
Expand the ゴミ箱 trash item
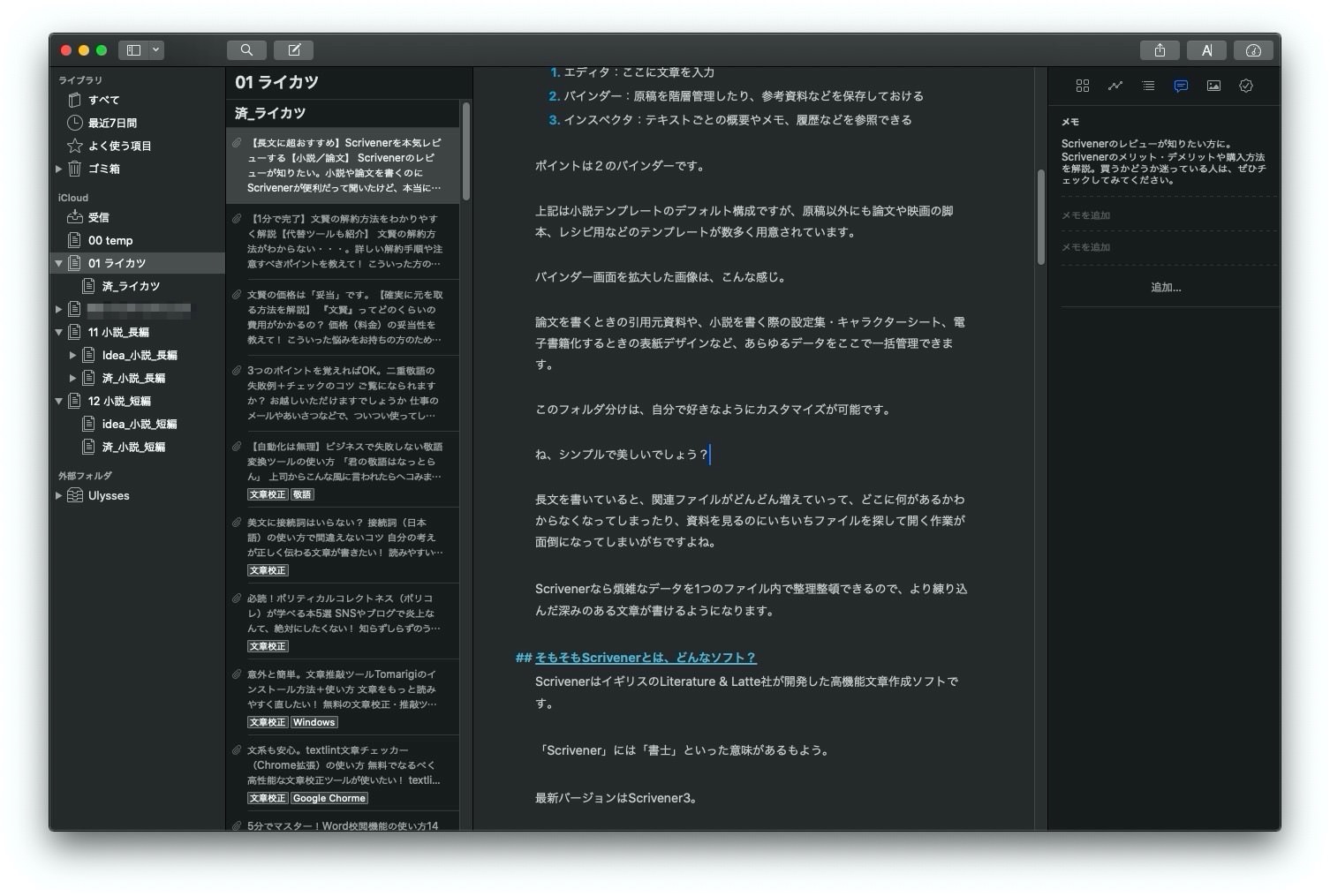click(58, 169)
